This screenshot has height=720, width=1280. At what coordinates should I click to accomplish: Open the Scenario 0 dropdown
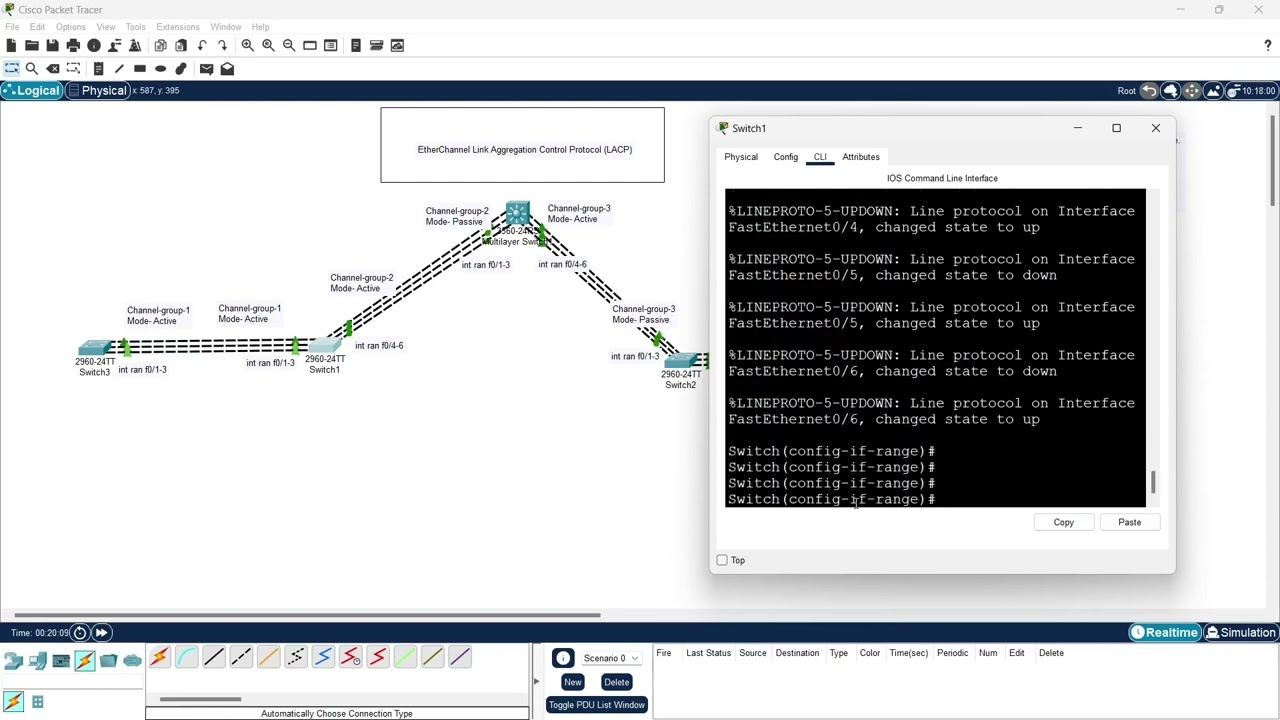(x=611, y=658)
